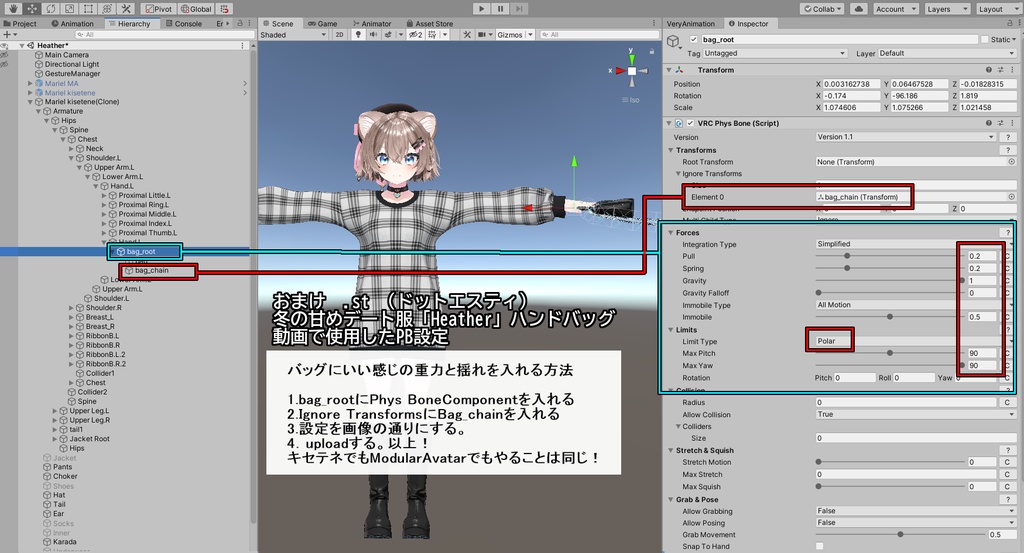Toggle Pivot handle position mode

pyautogui.click(x=159, y=9)
